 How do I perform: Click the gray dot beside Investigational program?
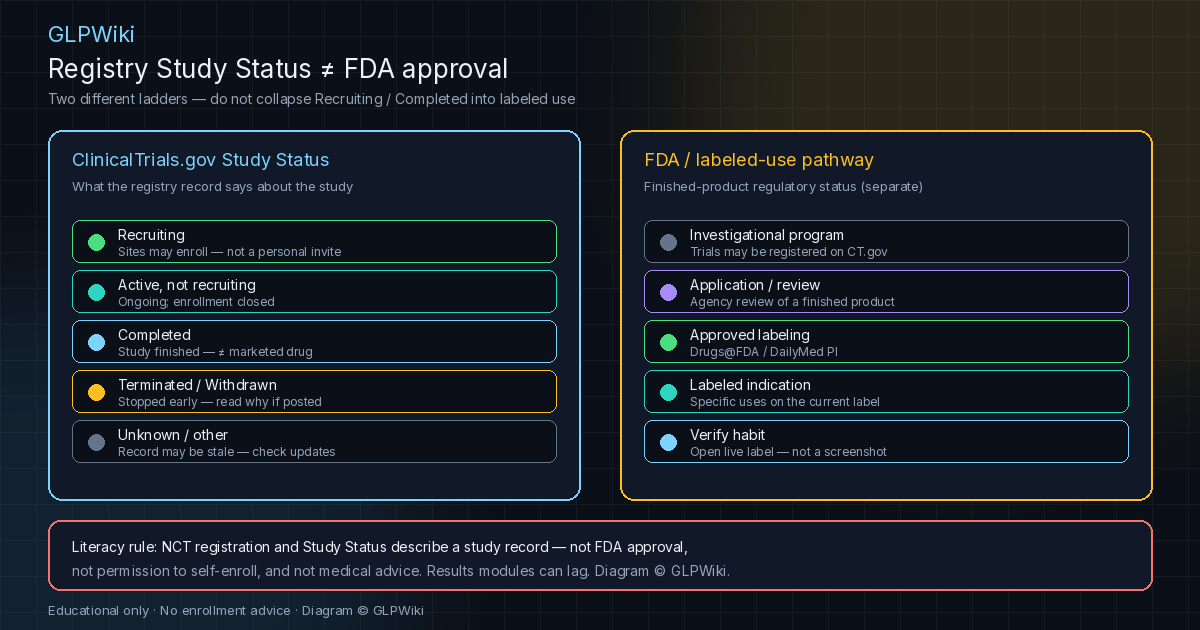[668, 242]
